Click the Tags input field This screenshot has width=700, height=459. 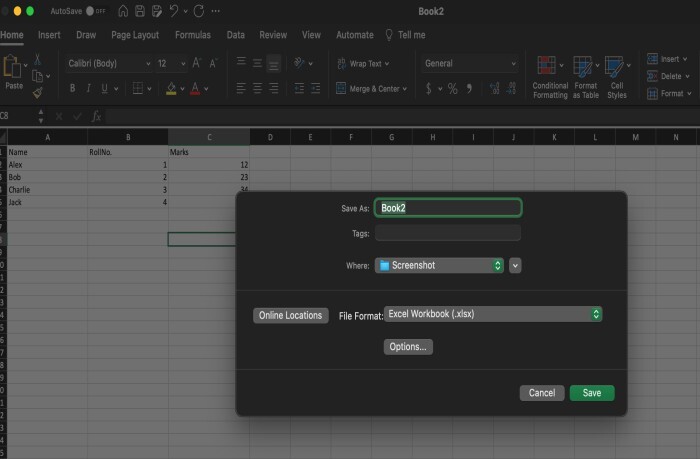click(447, 233)
